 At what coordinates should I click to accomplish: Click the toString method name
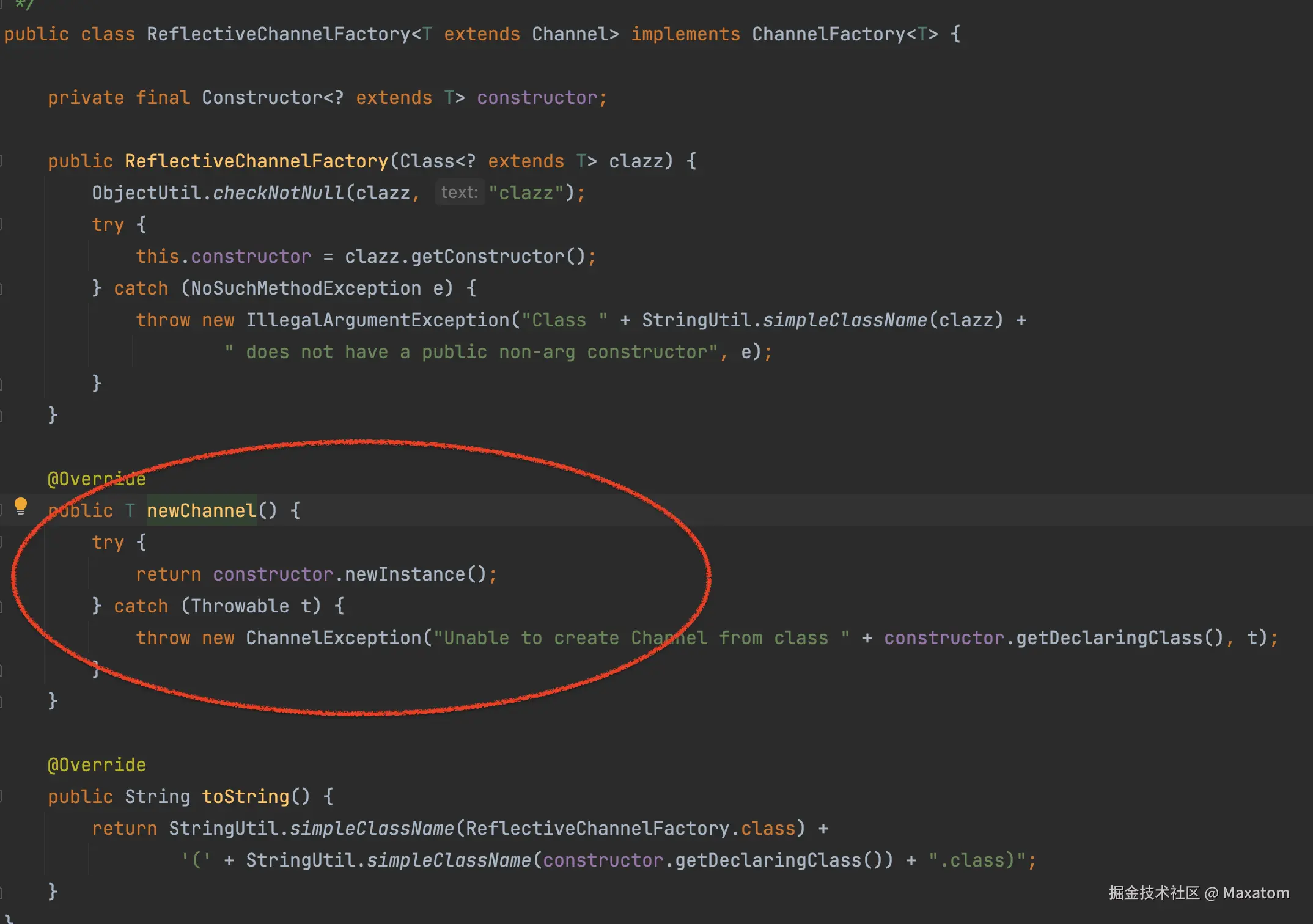click(x=245, y=796)
